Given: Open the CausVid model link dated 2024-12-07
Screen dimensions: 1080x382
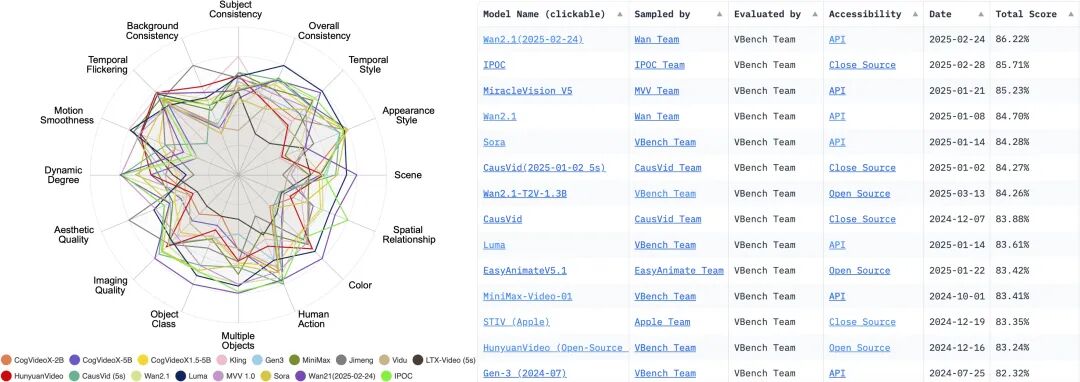Looking at the screenshot, I should pyautogui.click(x=502, y=219).
